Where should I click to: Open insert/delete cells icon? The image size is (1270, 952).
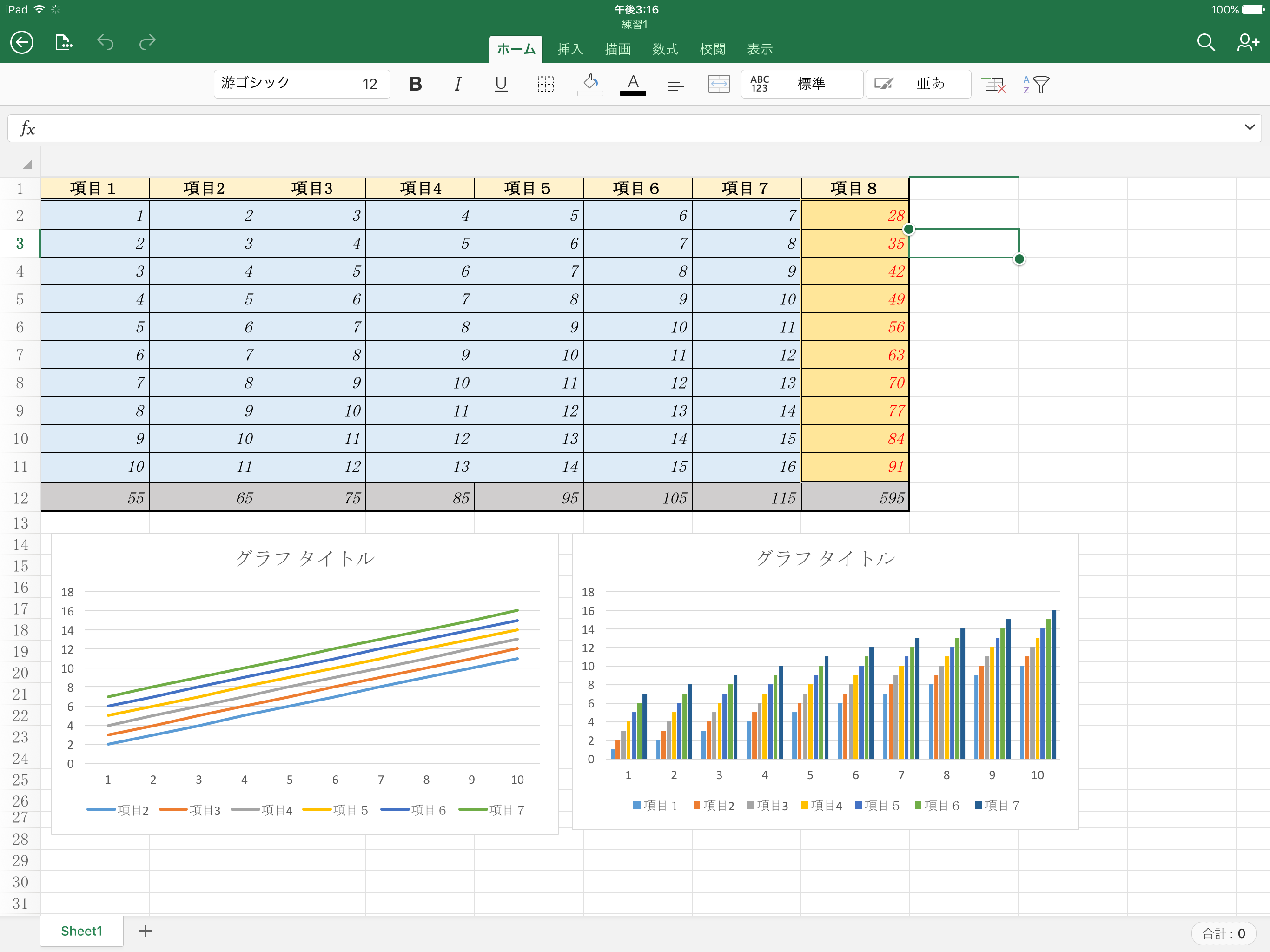pos(992,85)
